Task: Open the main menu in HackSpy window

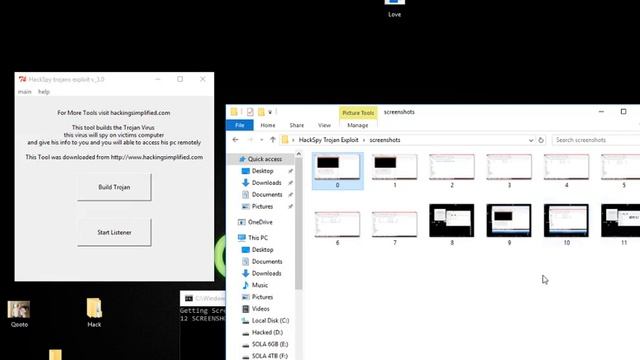Action: [x=24, y=92]
